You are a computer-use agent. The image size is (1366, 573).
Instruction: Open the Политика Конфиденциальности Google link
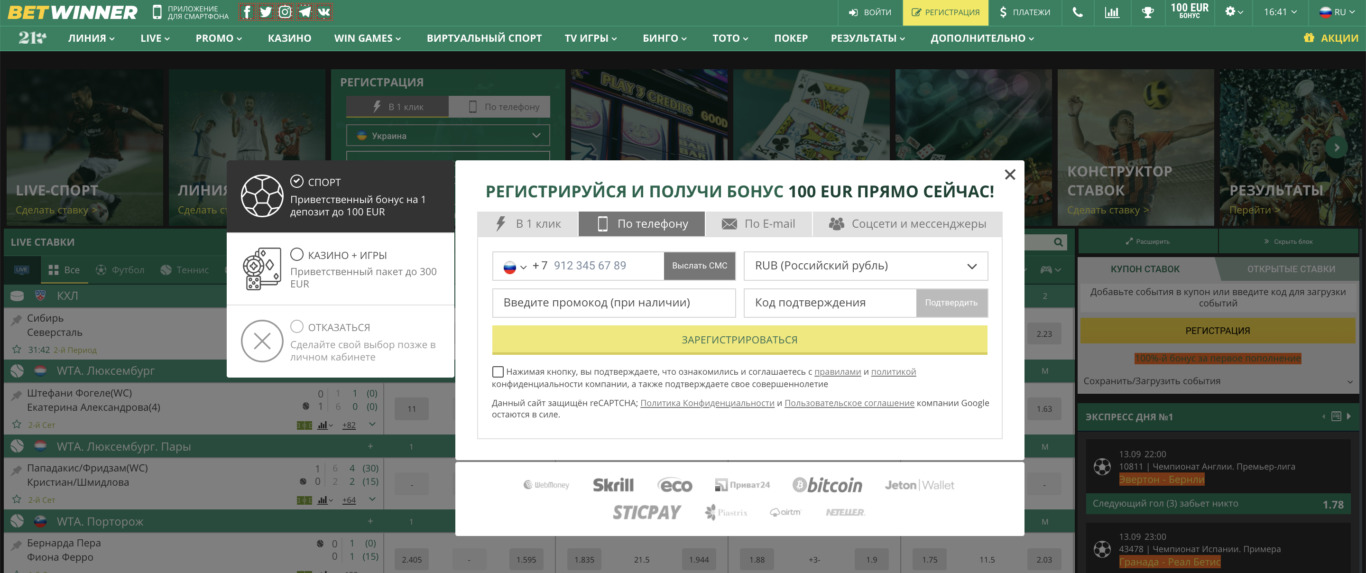point(707,403)
